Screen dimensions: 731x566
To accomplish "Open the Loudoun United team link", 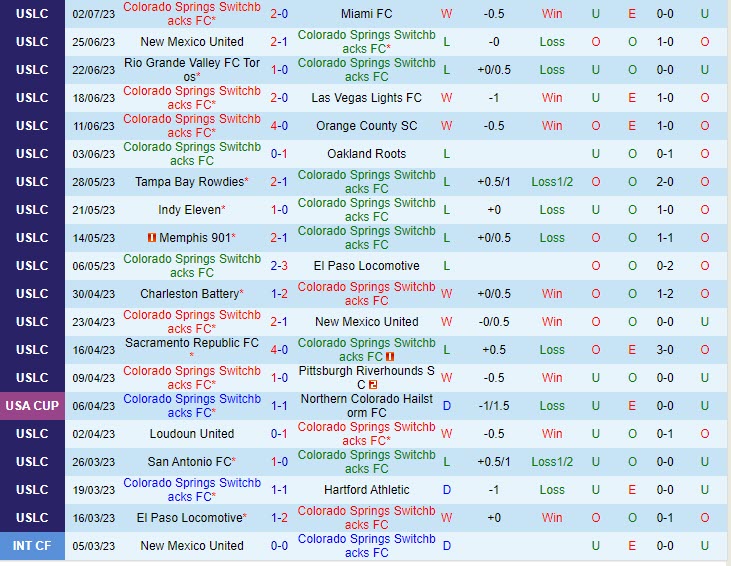I will tap(192, 434).
